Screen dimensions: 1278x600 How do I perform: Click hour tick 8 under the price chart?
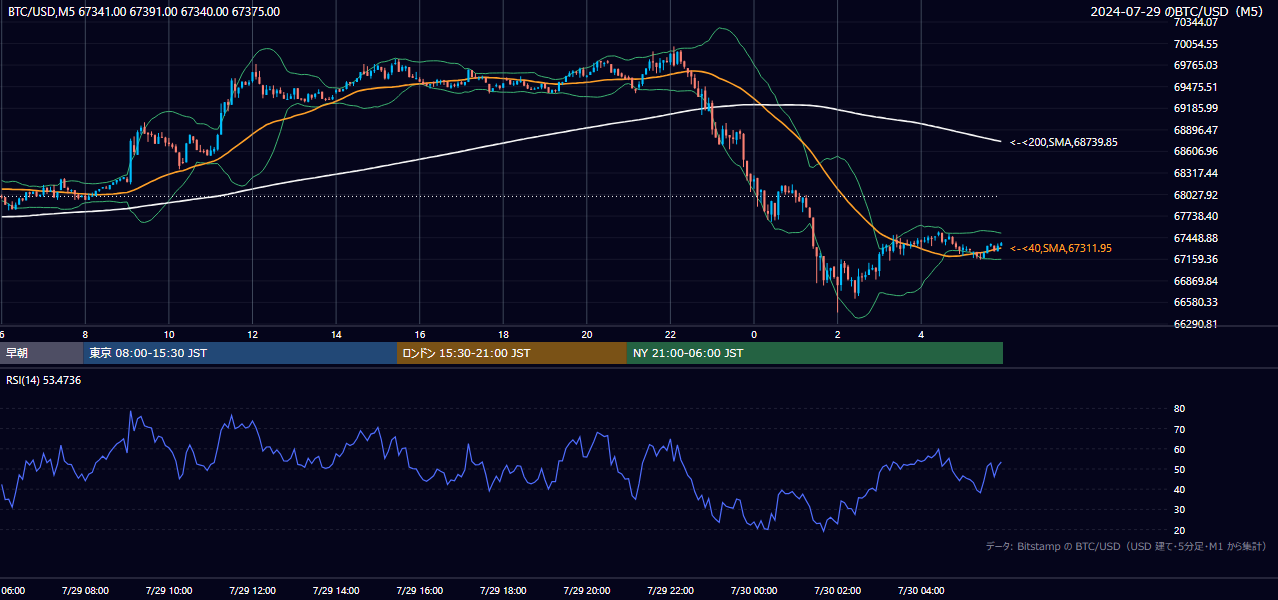(85, 335)
